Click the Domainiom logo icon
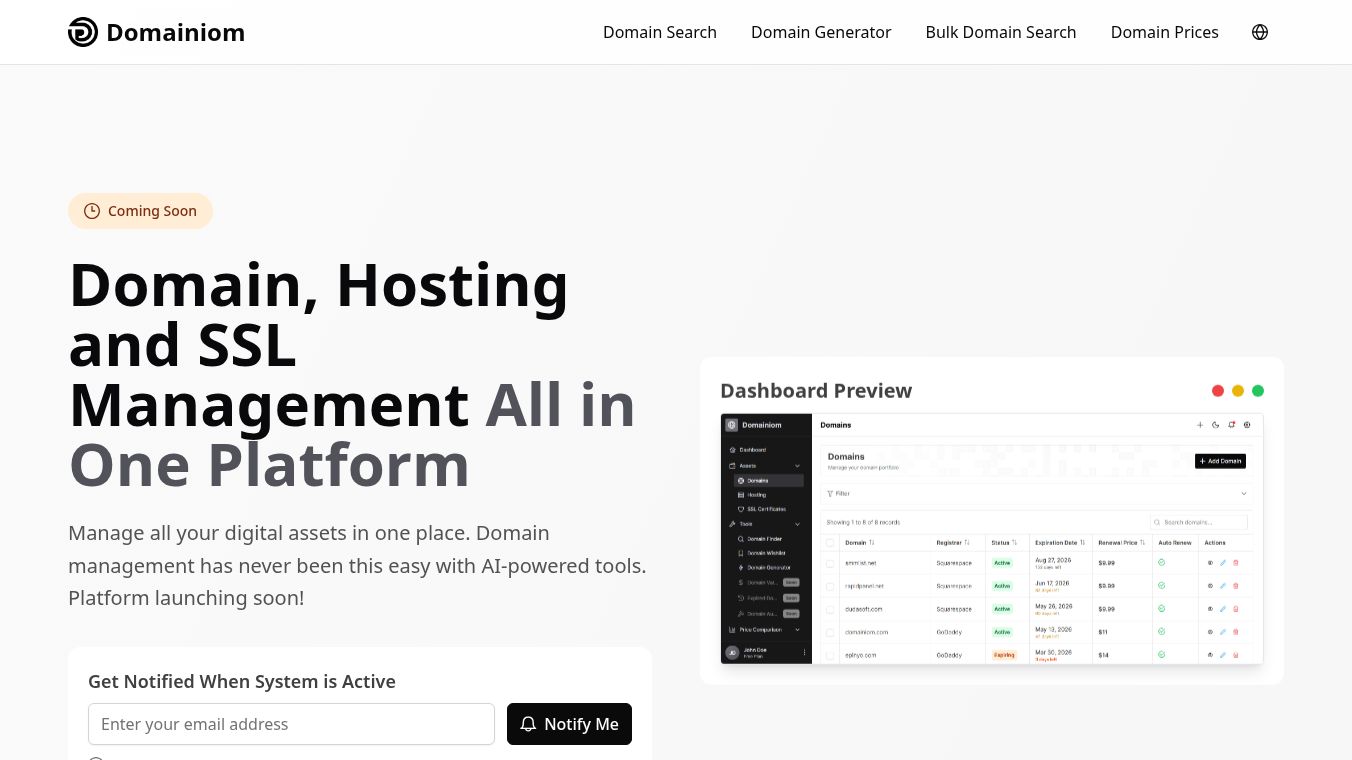Image resolution: width=1352 pixels, height=760 pixels. (83, 32)
